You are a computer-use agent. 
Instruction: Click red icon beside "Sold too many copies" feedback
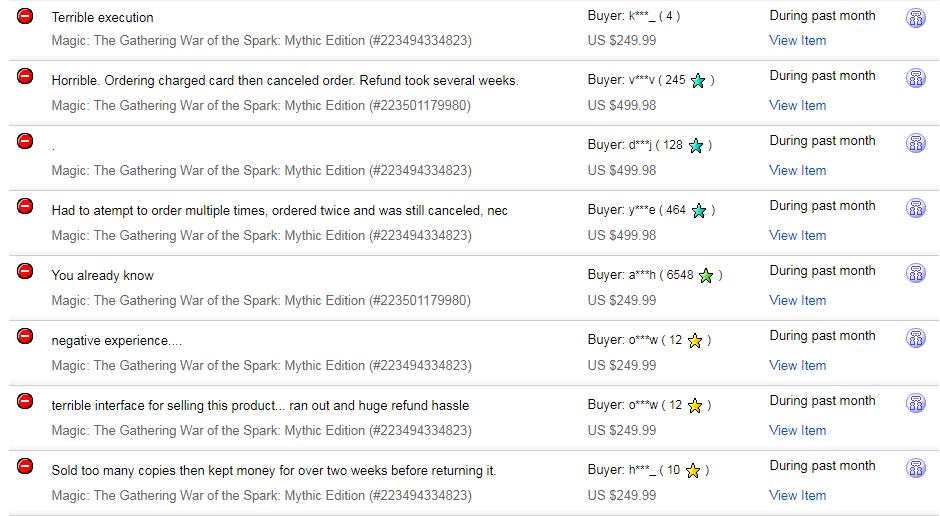(25, 466)
